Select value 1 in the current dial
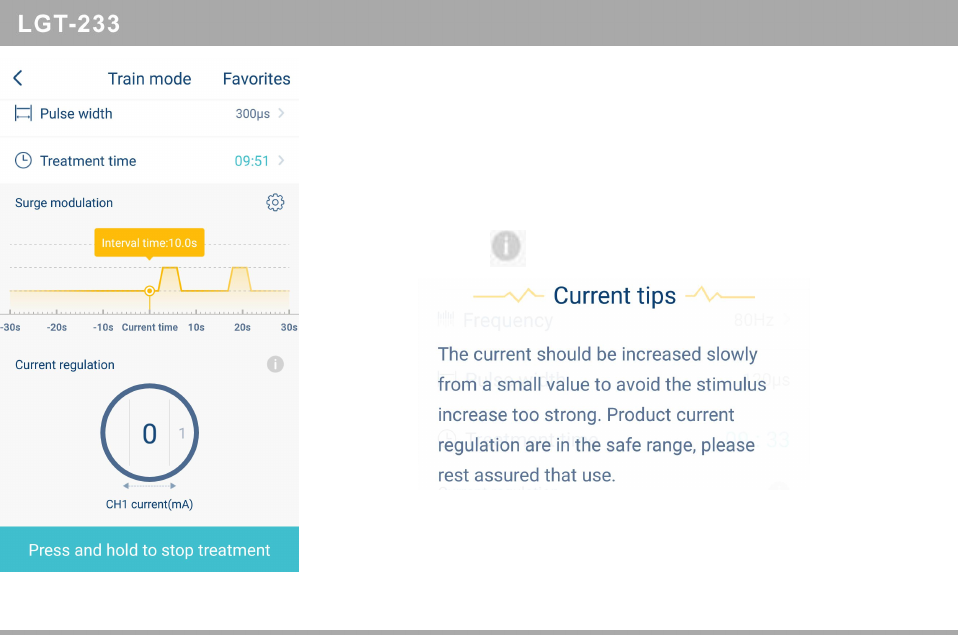Image resolution: width=958 pixels, height=635 pixels. click(182, 434)
